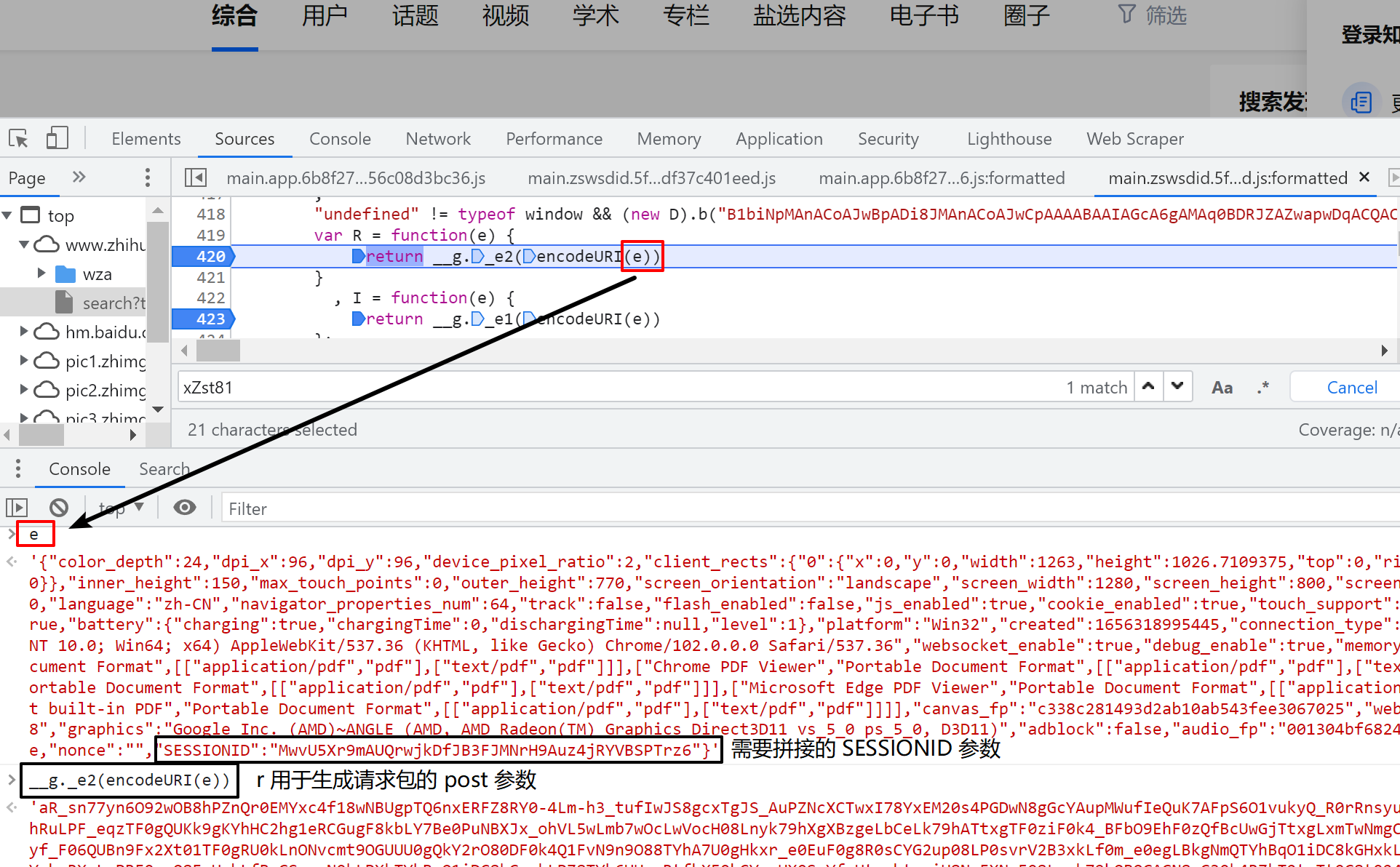Toggle breakpoint on line 420
Screen dimensions: 1400x867
click(203, 256)
